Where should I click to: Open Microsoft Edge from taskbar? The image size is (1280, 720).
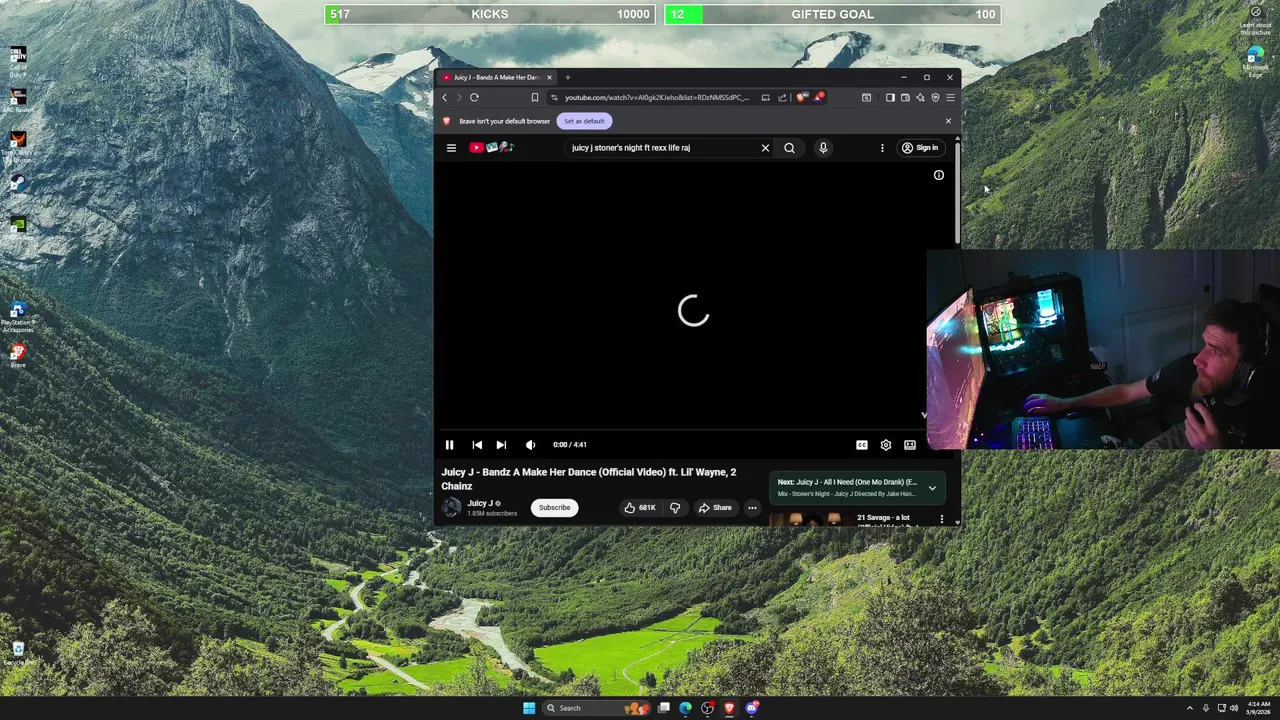685,708
